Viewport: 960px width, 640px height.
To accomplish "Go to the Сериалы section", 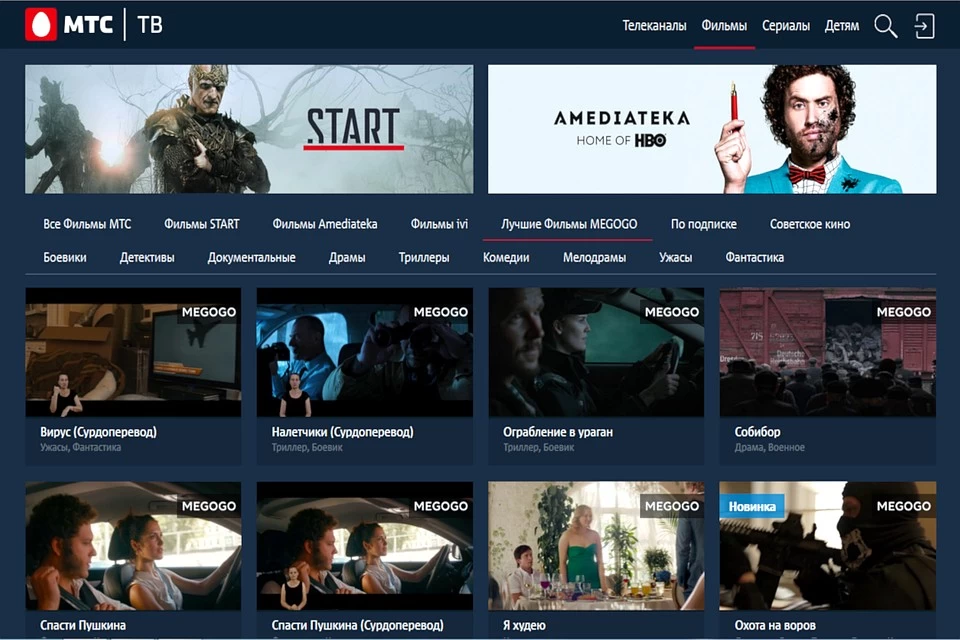I will 785,26.
